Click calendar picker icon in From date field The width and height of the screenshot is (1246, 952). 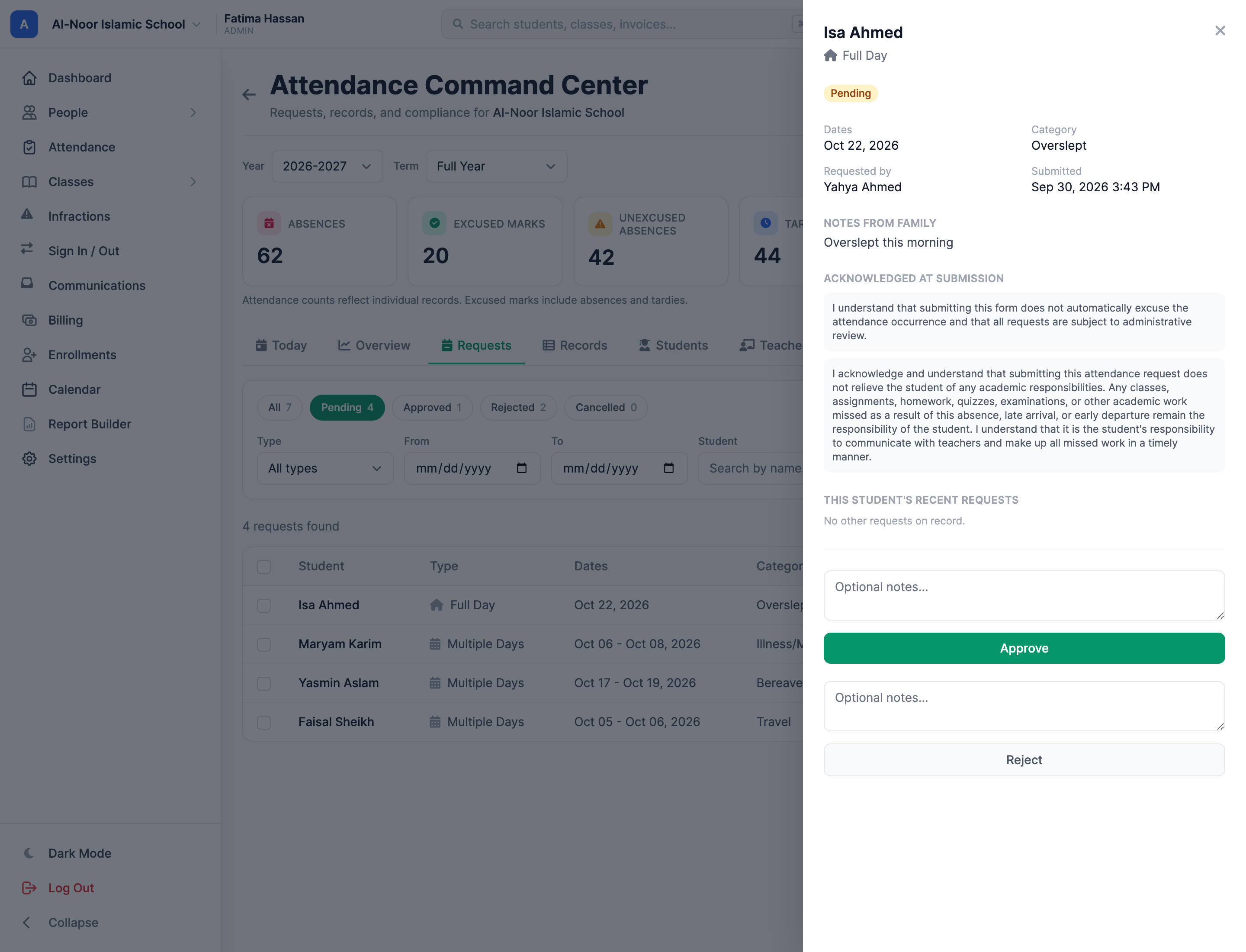click(x=522, y=468)
